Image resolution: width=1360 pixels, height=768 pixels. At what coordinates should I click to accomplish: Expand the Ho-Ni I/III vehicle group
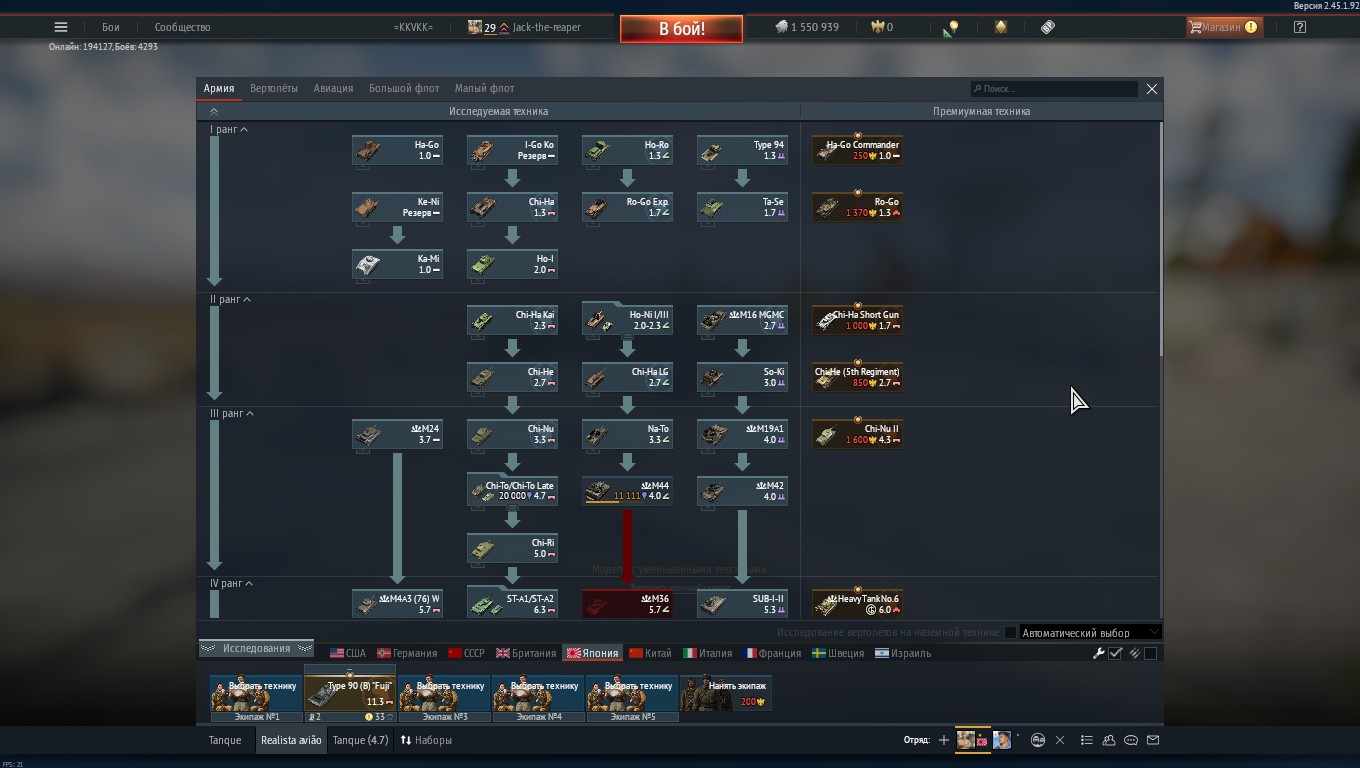pyautogui.click(x=627, y=320)
